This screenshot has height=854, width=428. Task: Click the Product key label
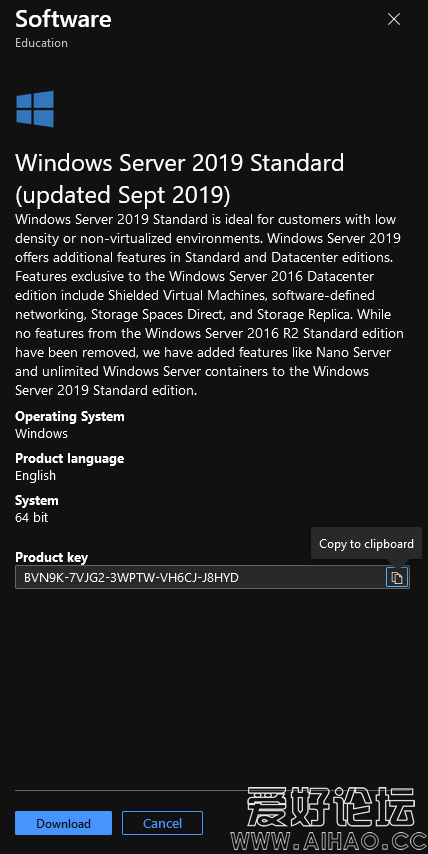coord(51,558)
